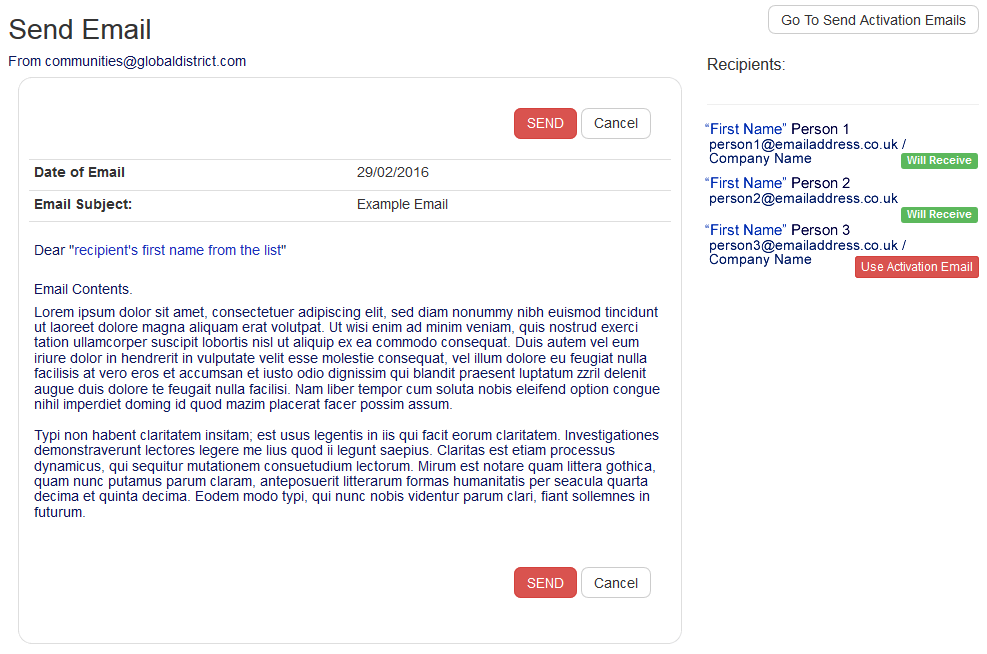Screen dimensions: 987x654
Task: Click the Lorem ipsum body paragraph
Action: tap(347, 358)
